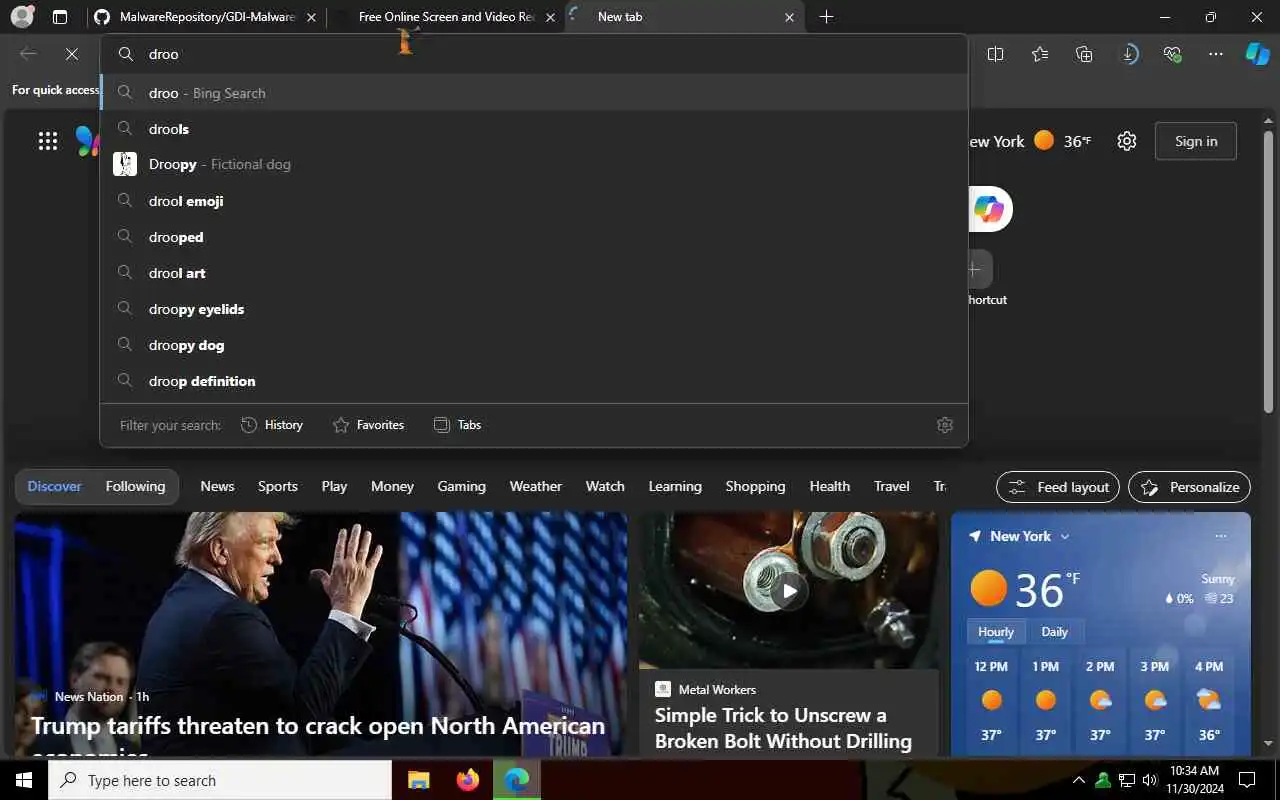
Task: Select 'drool art' suggestion
Action: point(534,273)
